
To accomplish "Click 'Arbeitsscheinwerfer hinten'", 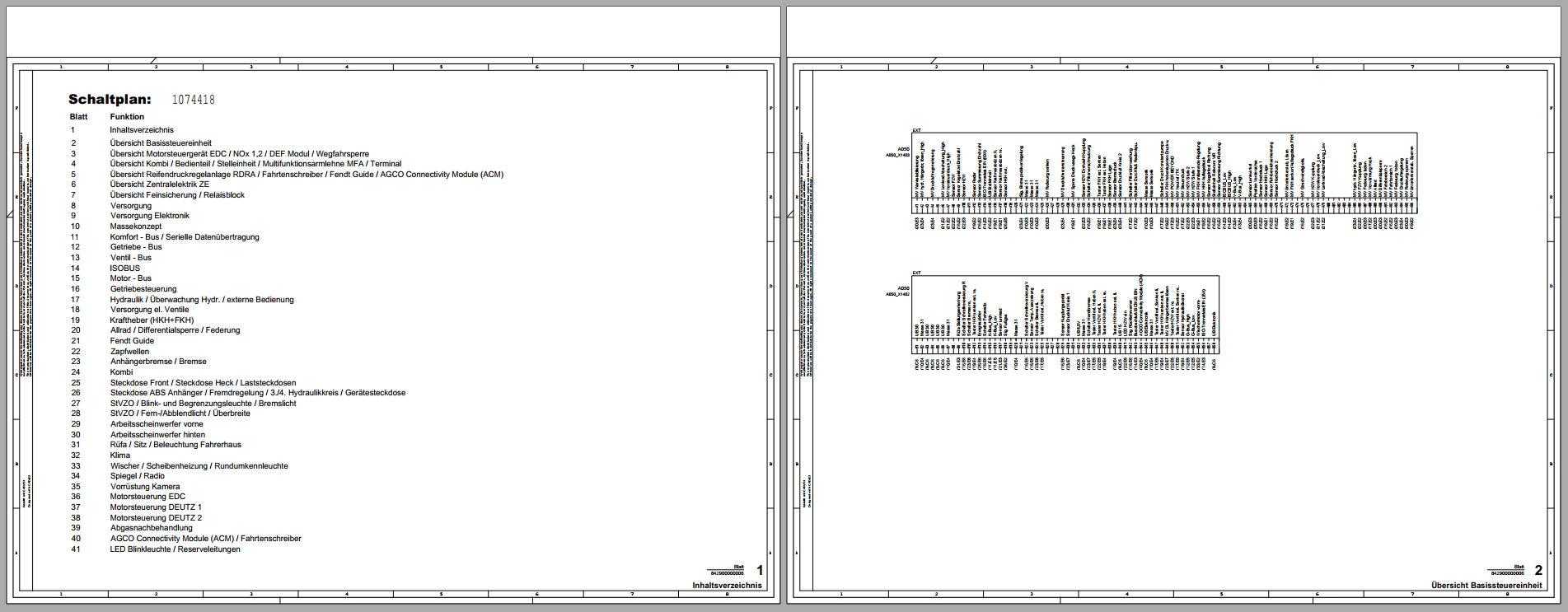I will pyautogui.click(x=158, y=435).
